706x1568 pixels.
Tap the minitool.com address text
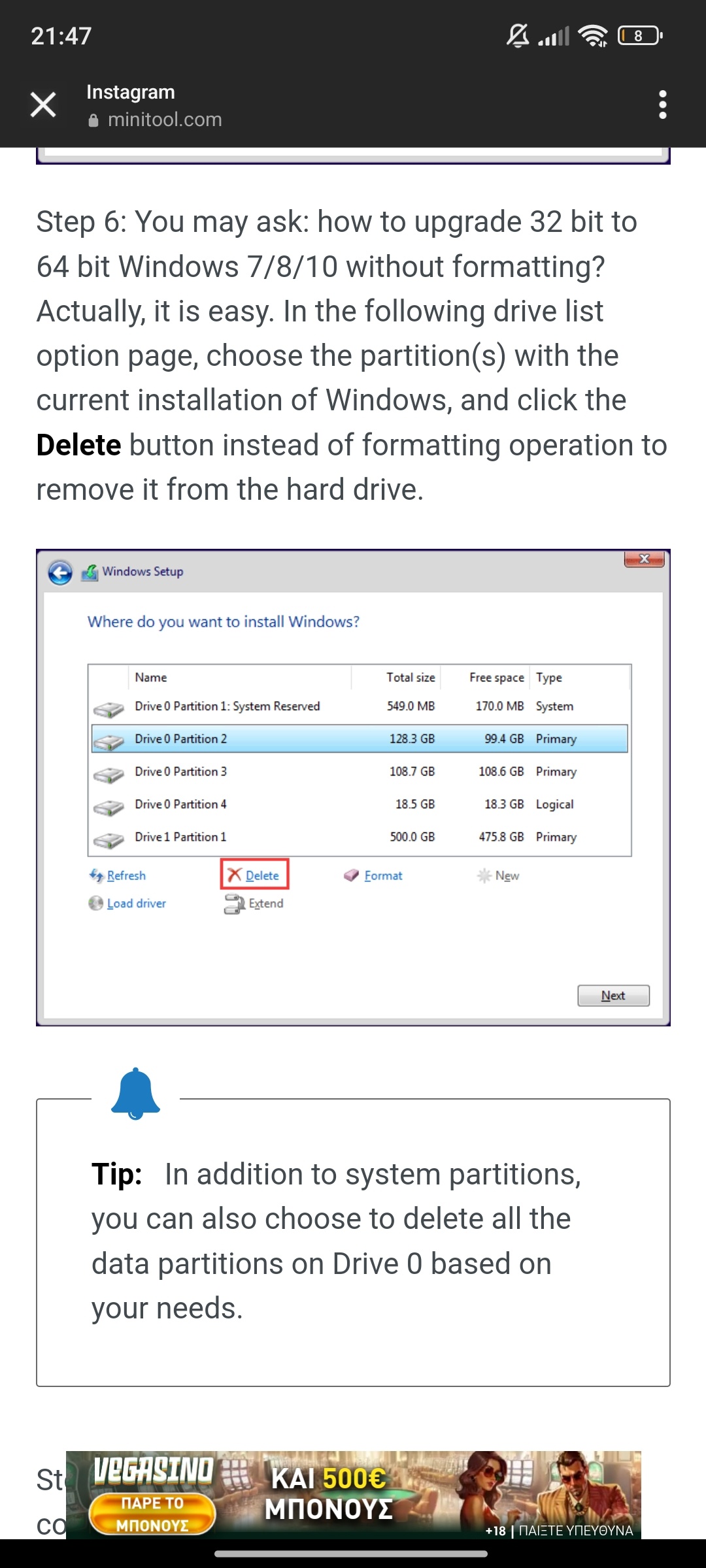(x=165, y=120)
